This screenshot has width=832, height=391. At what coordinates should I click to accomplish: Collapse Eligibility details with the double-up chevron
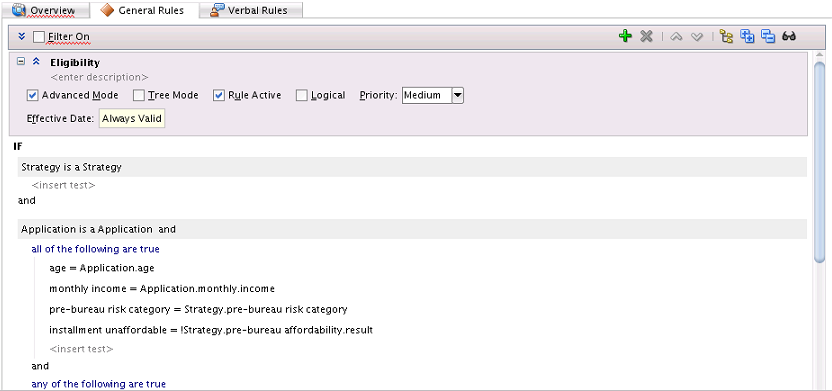coord(36,62)
